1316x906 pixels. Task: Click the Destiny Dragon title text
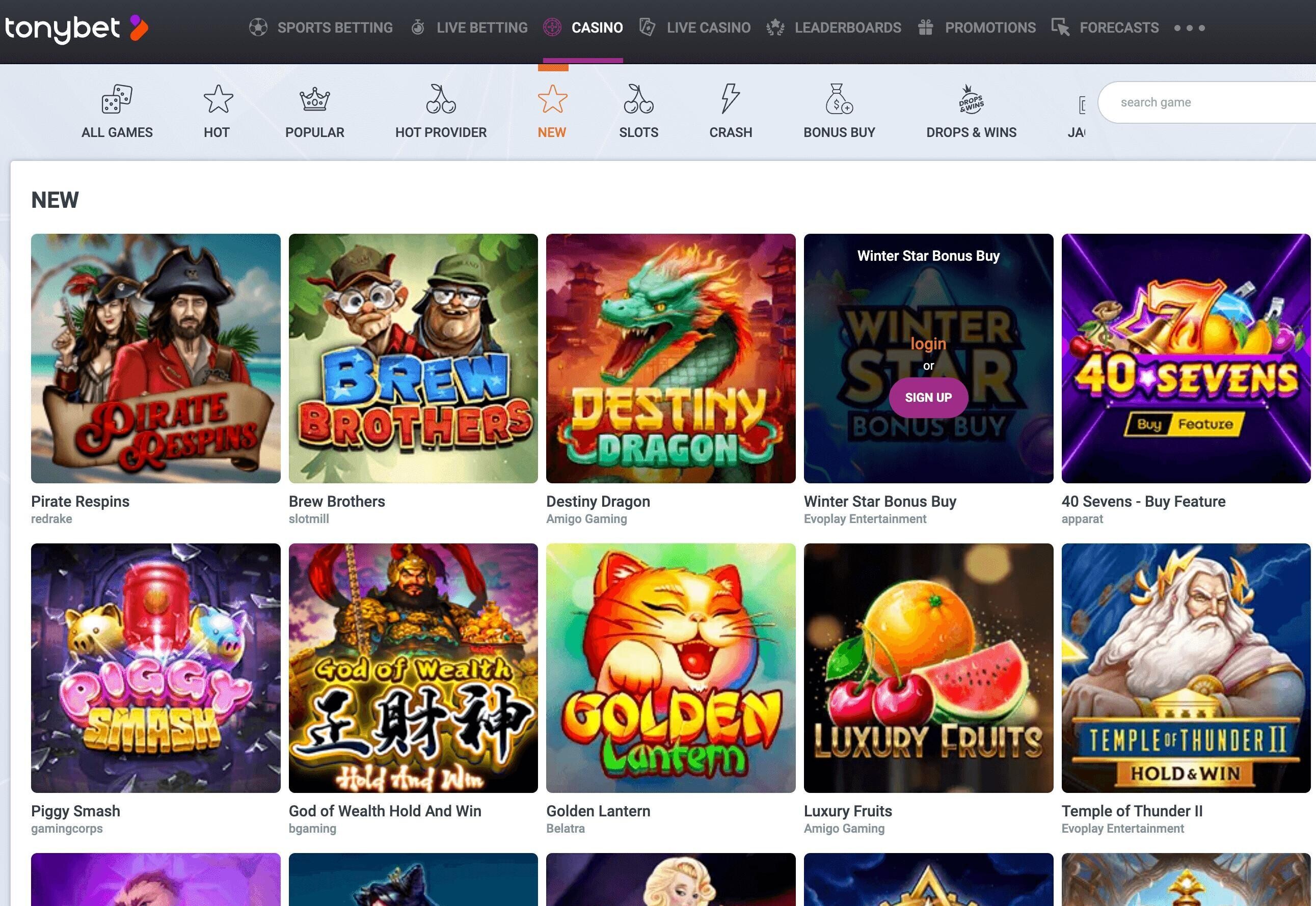pyautogui.click(x=598, y=501)
